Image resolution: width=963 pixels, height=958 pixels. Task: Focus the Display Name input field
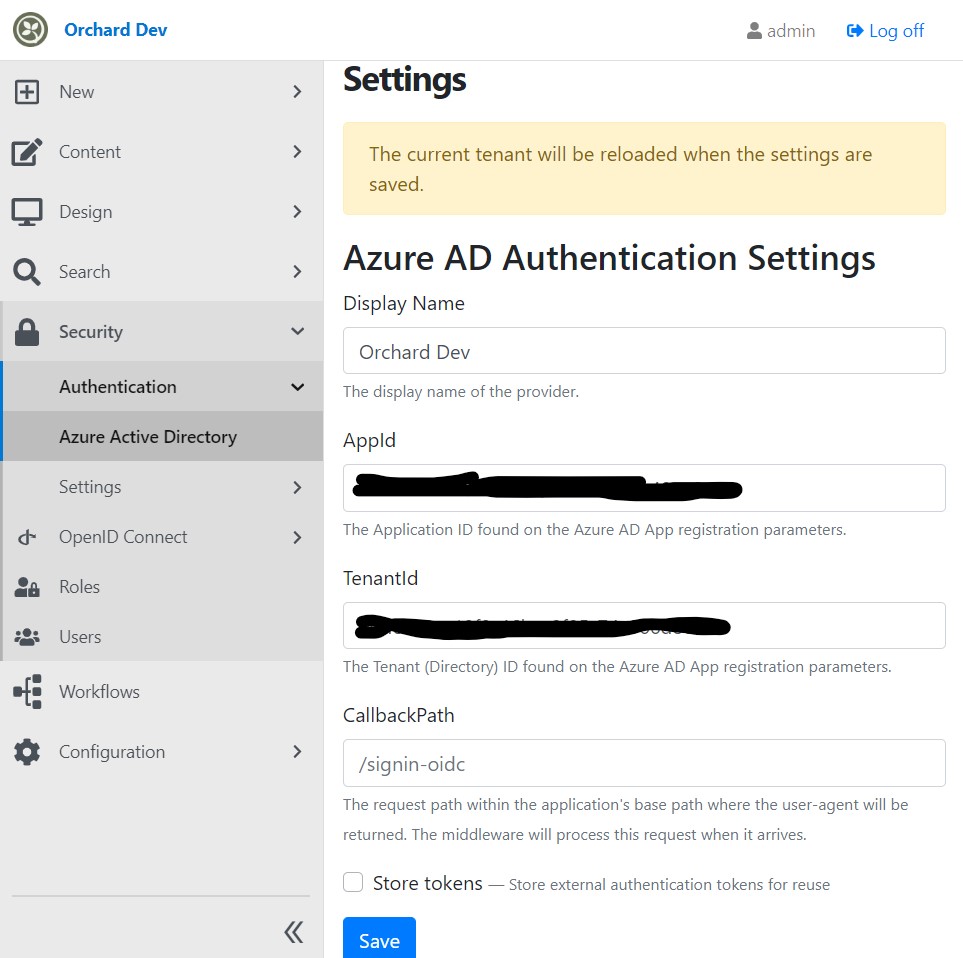[x=644, y=351]
